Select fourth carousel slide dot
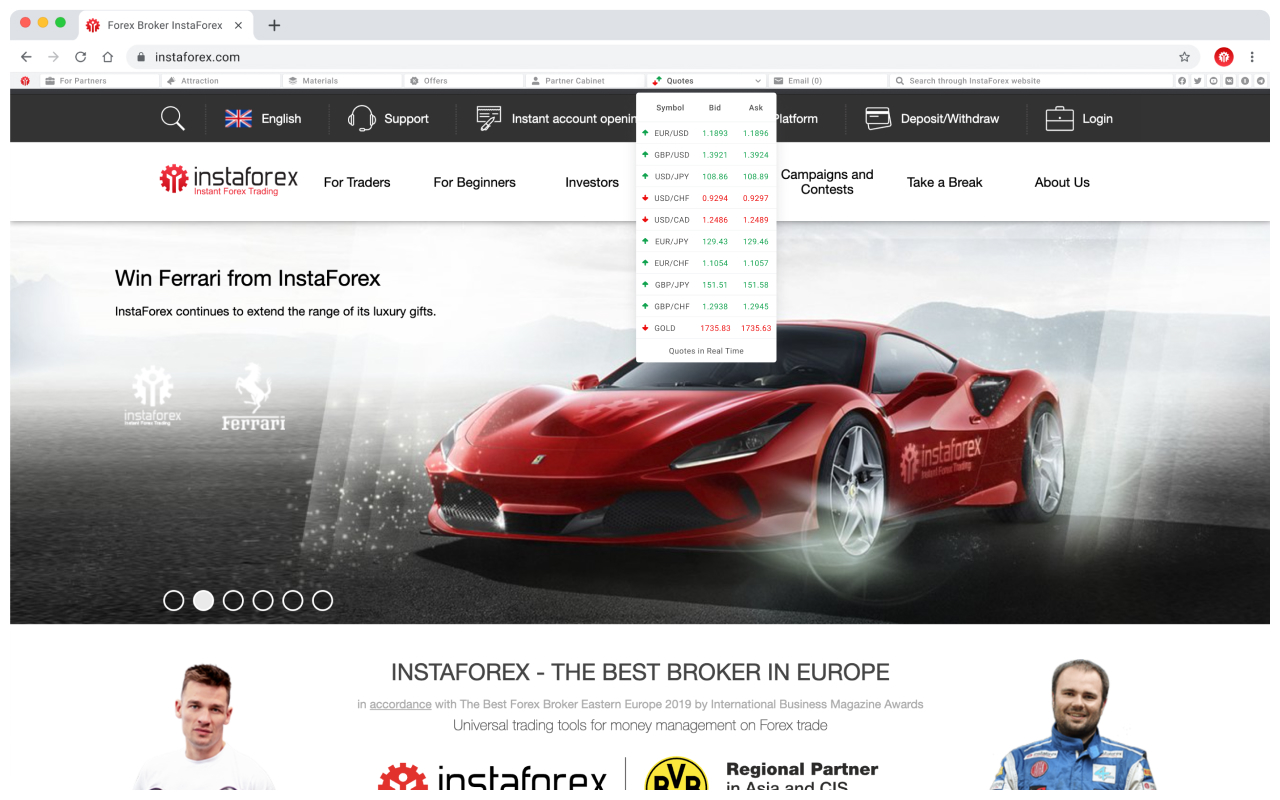Image resolution: width=1280 pixels, height=800 pixels. [263, 600]
